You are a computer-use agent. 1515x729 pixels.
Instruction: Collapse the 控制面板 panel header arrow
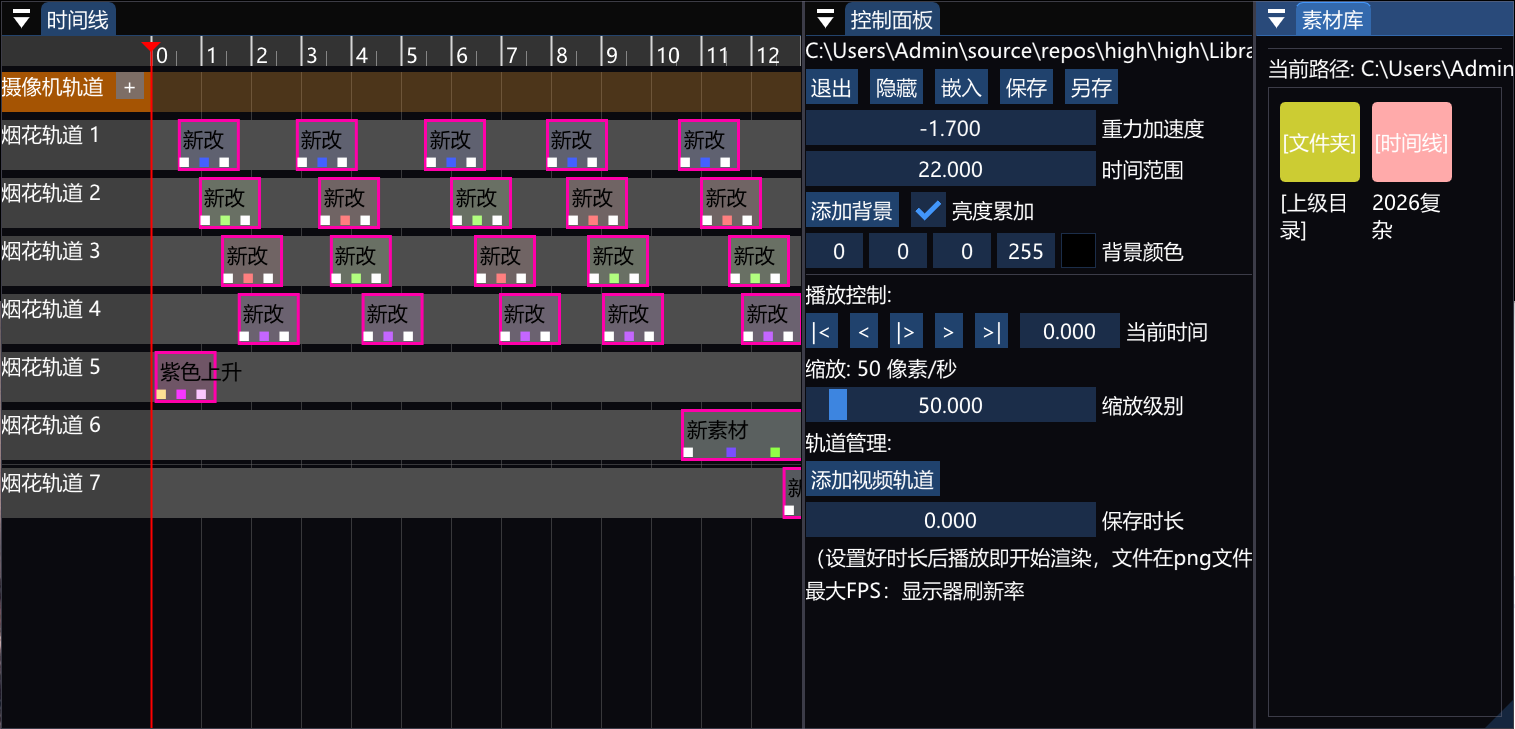(x=824, y=18)
